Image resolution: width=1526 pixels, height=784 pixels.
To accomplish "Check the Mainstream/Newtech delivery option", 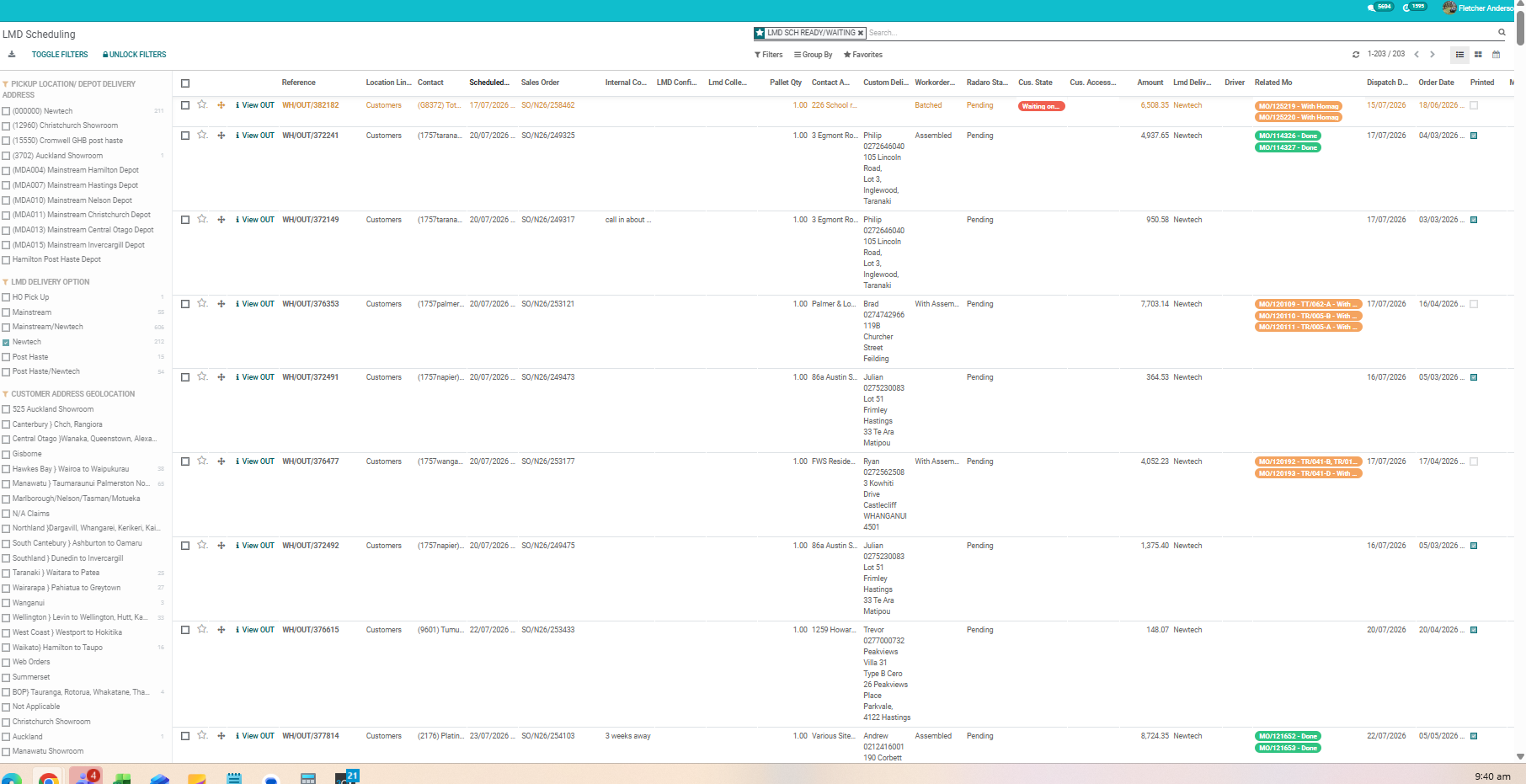I will pyautogui.click(x=6, y=328).
